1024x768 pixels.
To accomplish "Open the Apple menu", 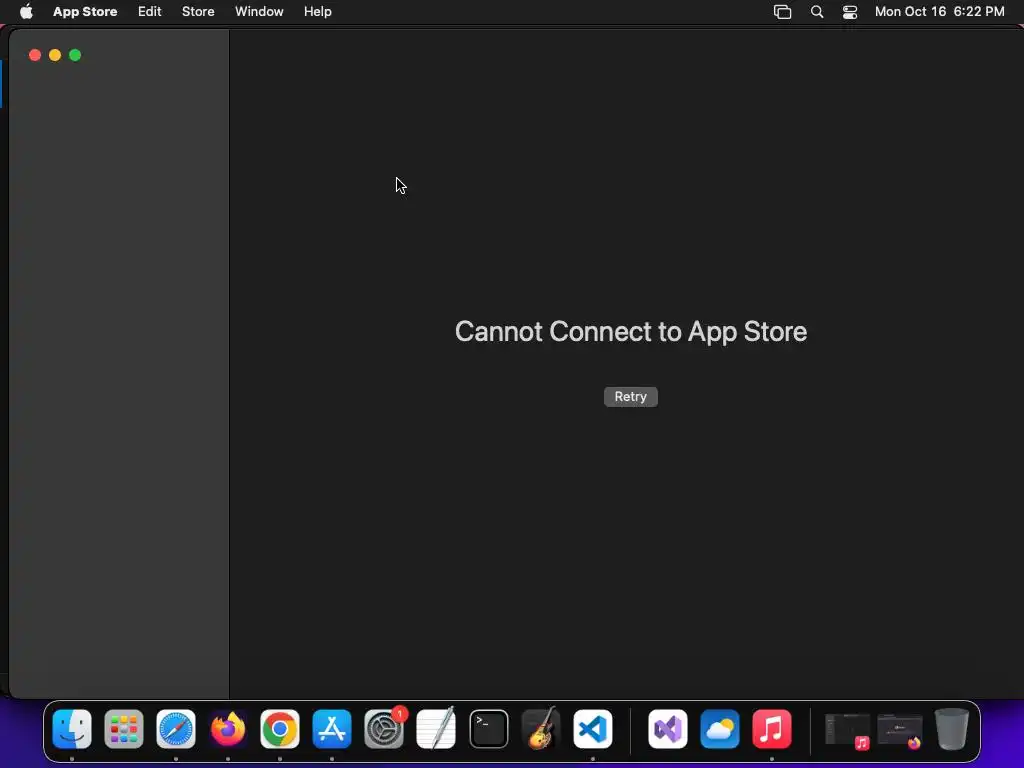I will 26,11.
